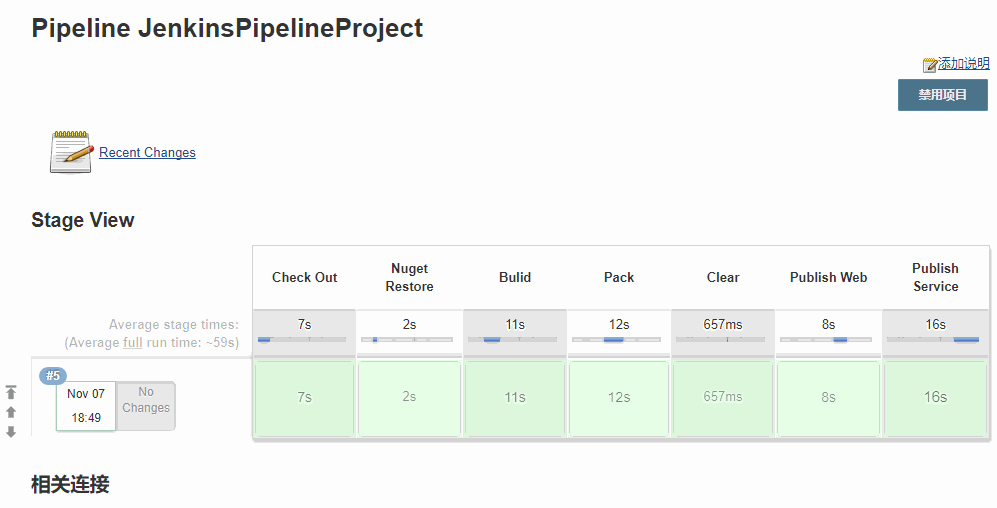This screenshot has height=508, width=997.
Task: Click the 添加说明 link
Action: (964, 64)
